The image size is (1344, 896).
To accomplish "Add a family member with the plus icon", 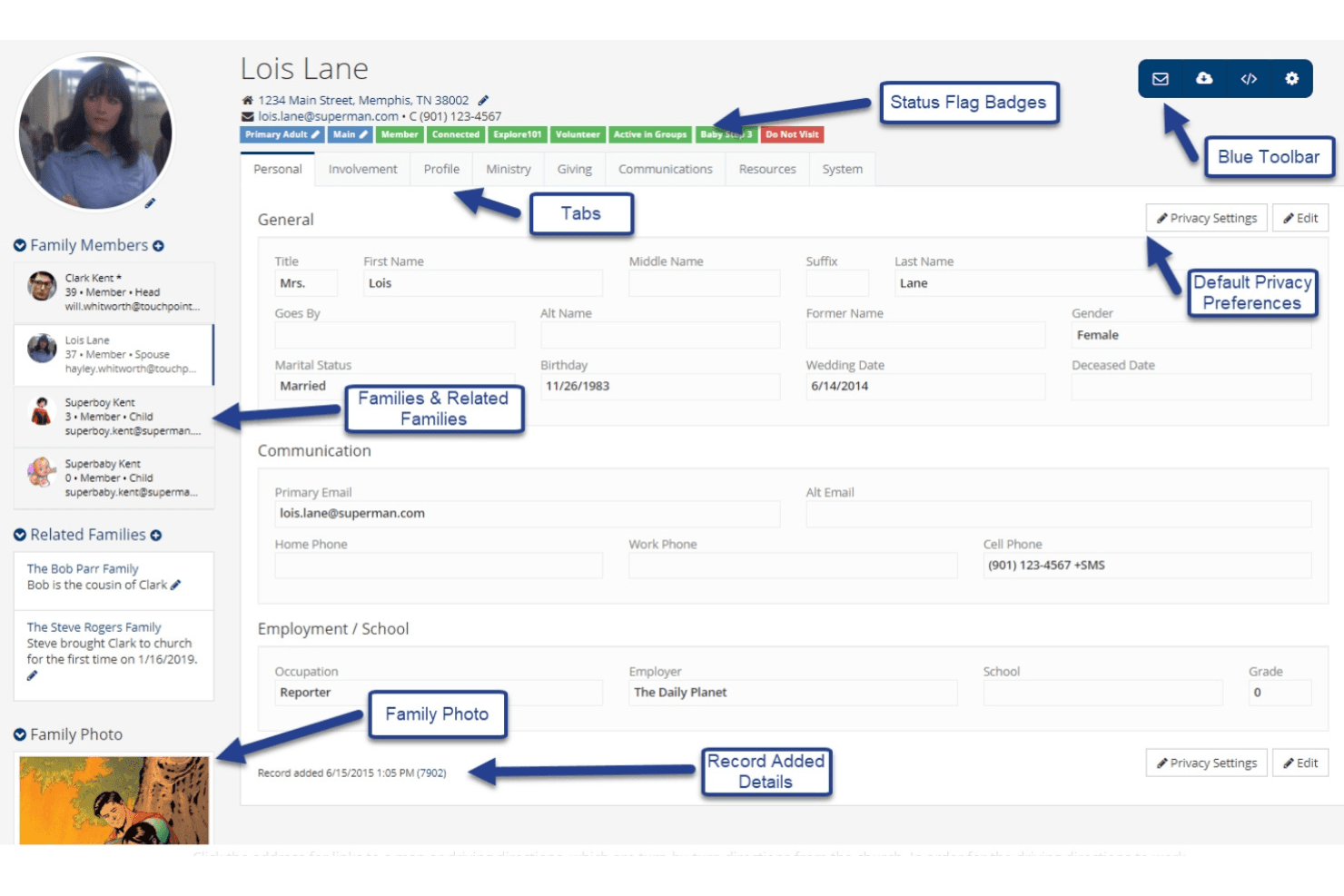I will [x=158, y=246].
